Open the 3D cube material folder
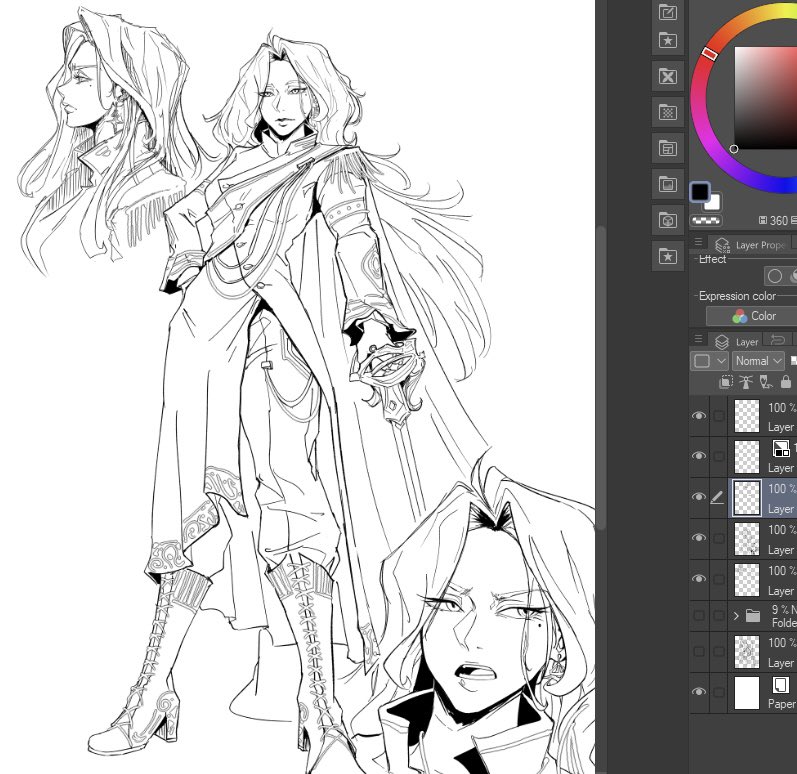 point(667,220)
